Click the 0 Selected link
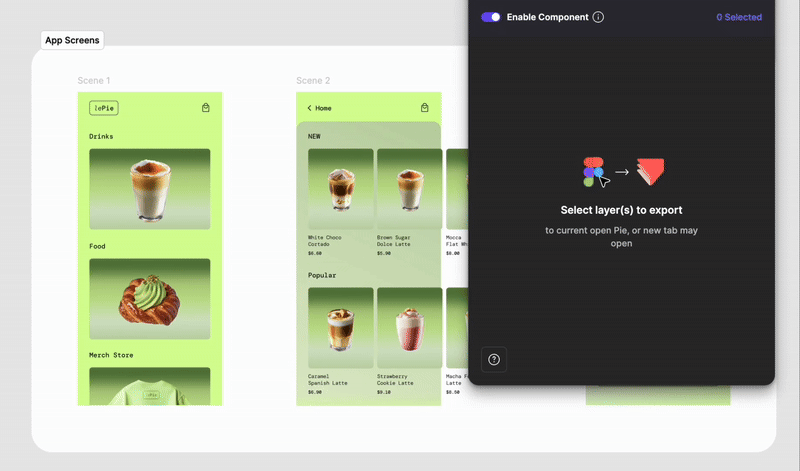 tap(739, 17)
